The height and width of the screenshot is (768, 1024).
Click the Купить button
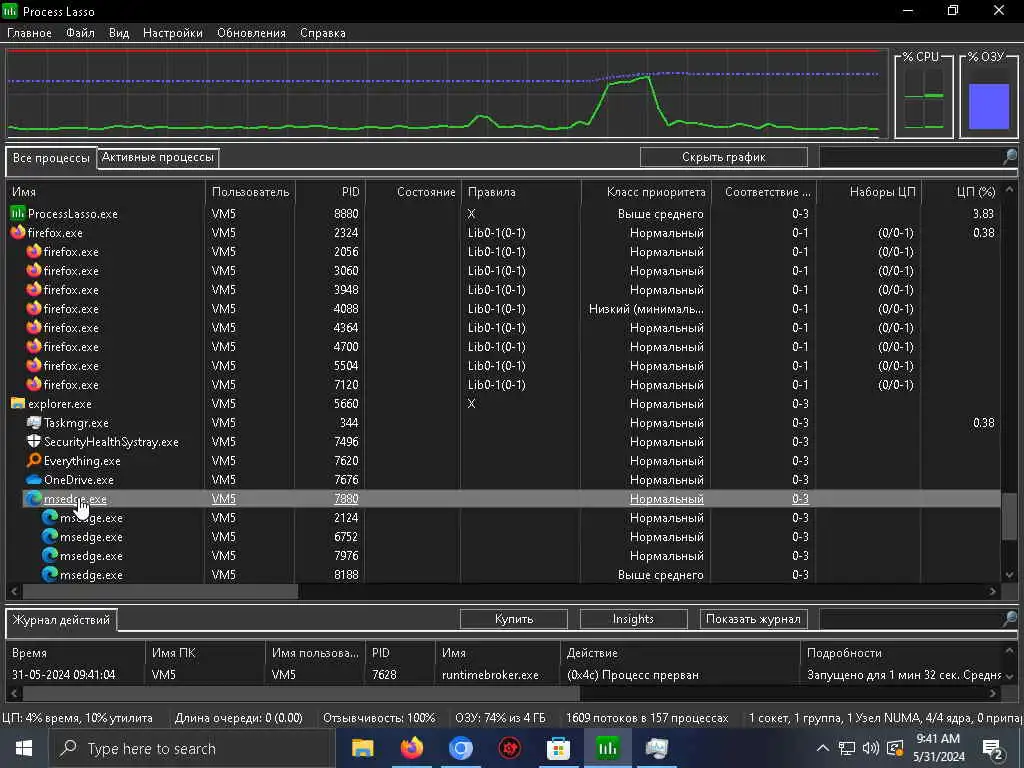(514, 618)
